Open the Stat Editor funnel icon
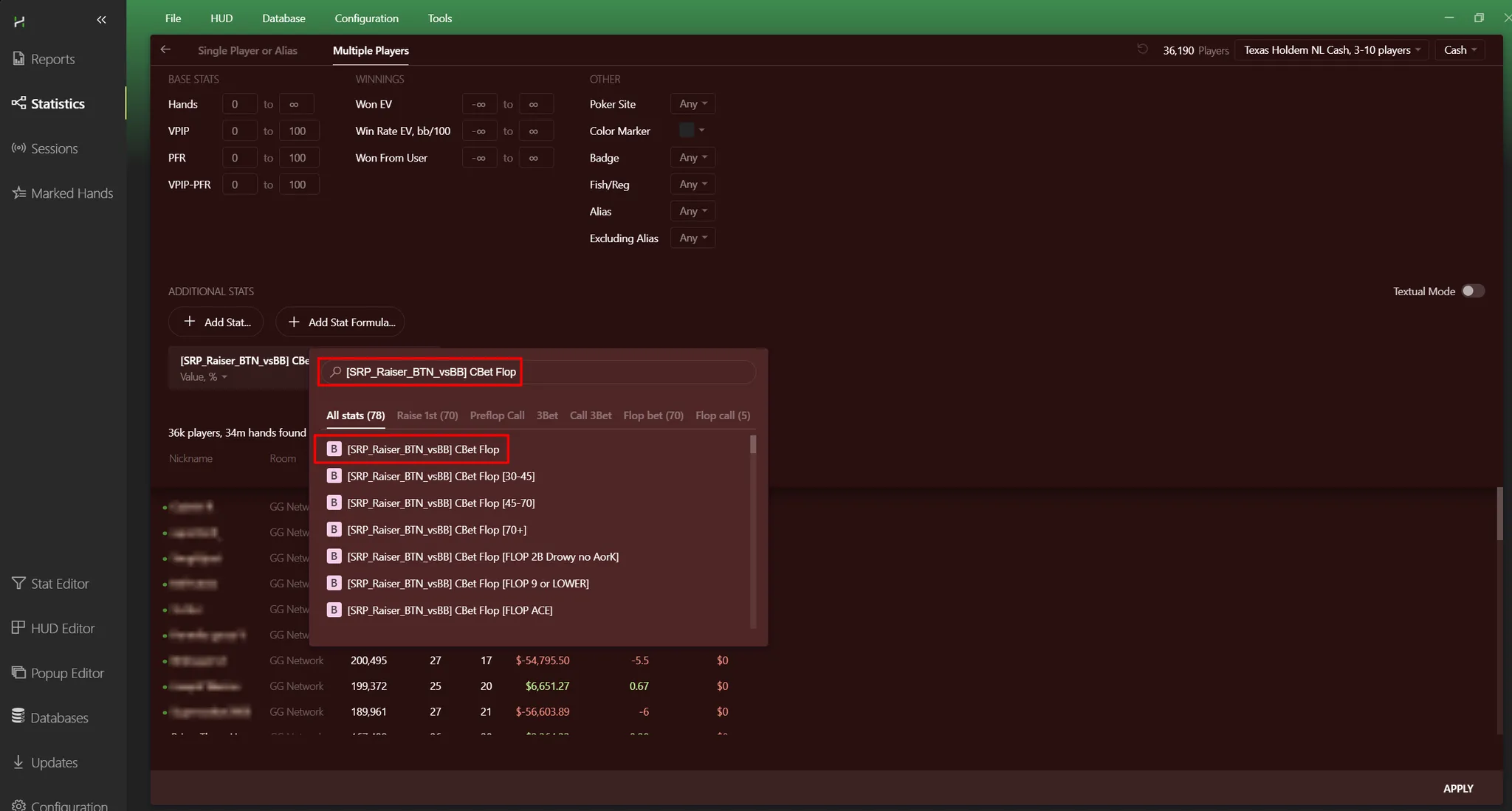The image size is (1512, 811). click(x=19, y=583)
